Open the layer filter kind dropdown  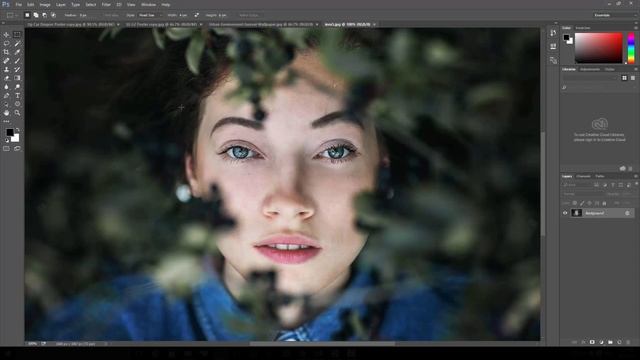point(578,185)
